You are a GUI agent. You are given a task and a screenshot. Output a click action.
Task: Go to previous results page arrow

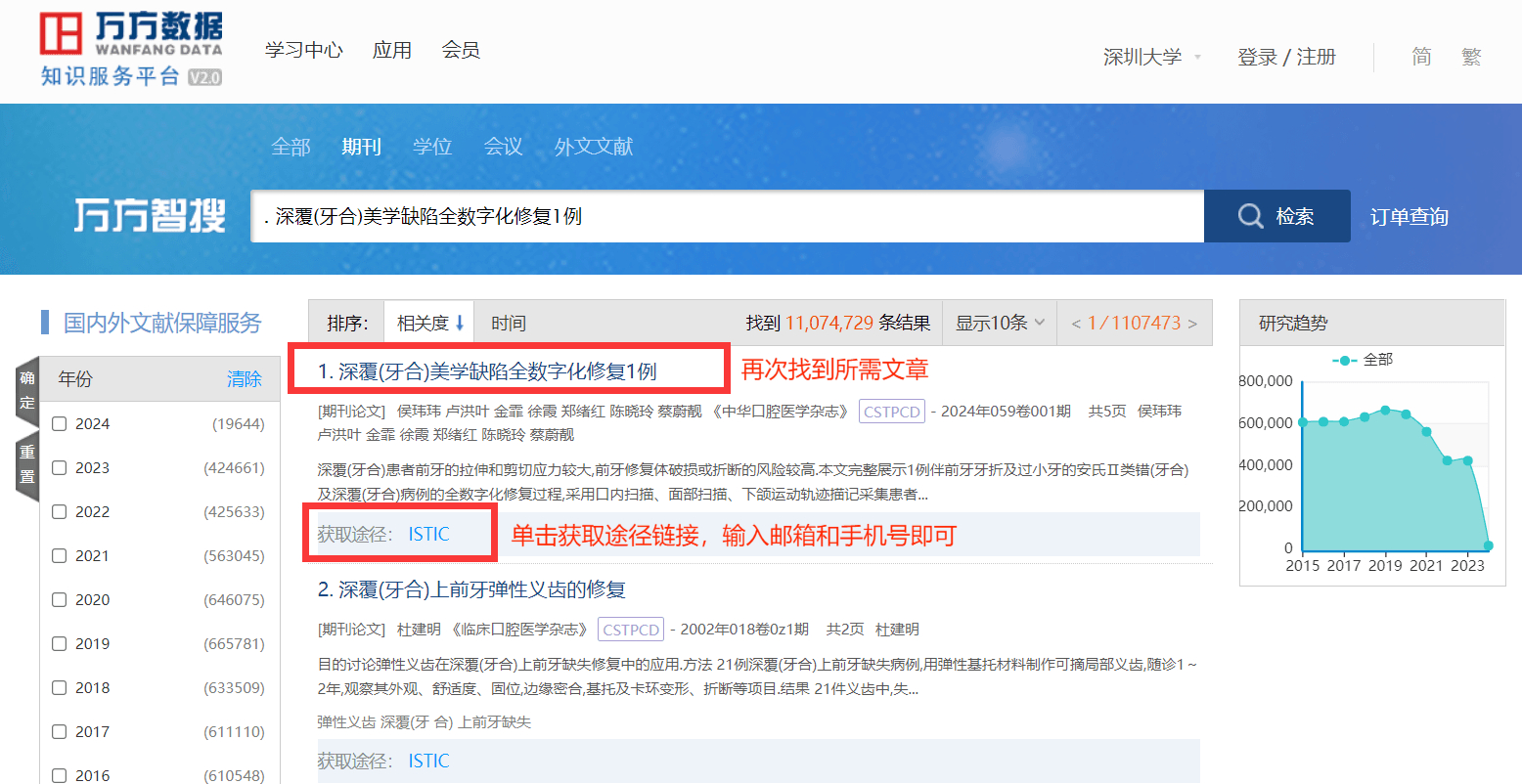(1076, 324)
